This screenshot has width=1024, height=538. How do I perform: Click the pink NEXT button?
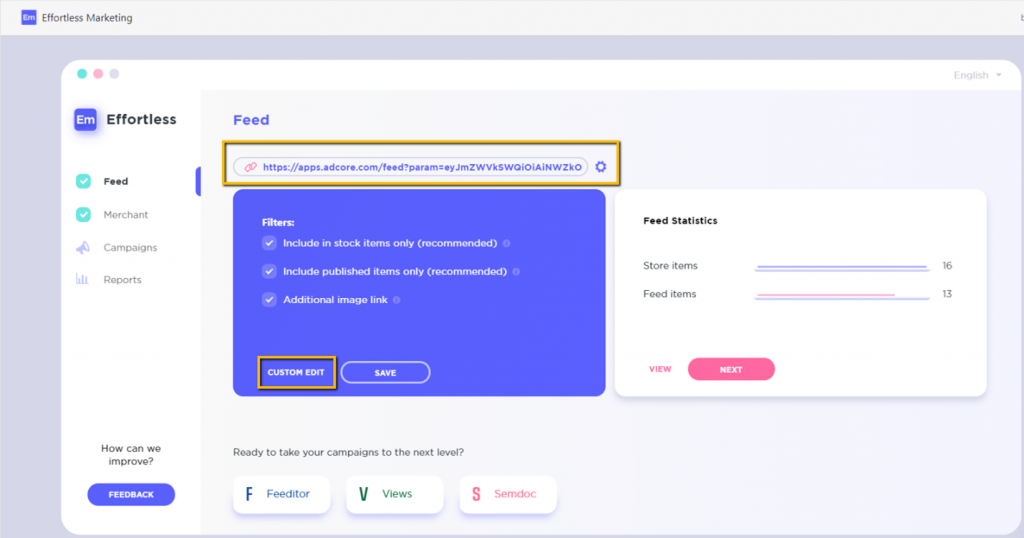pyautogui.click(x=731, y=369)
